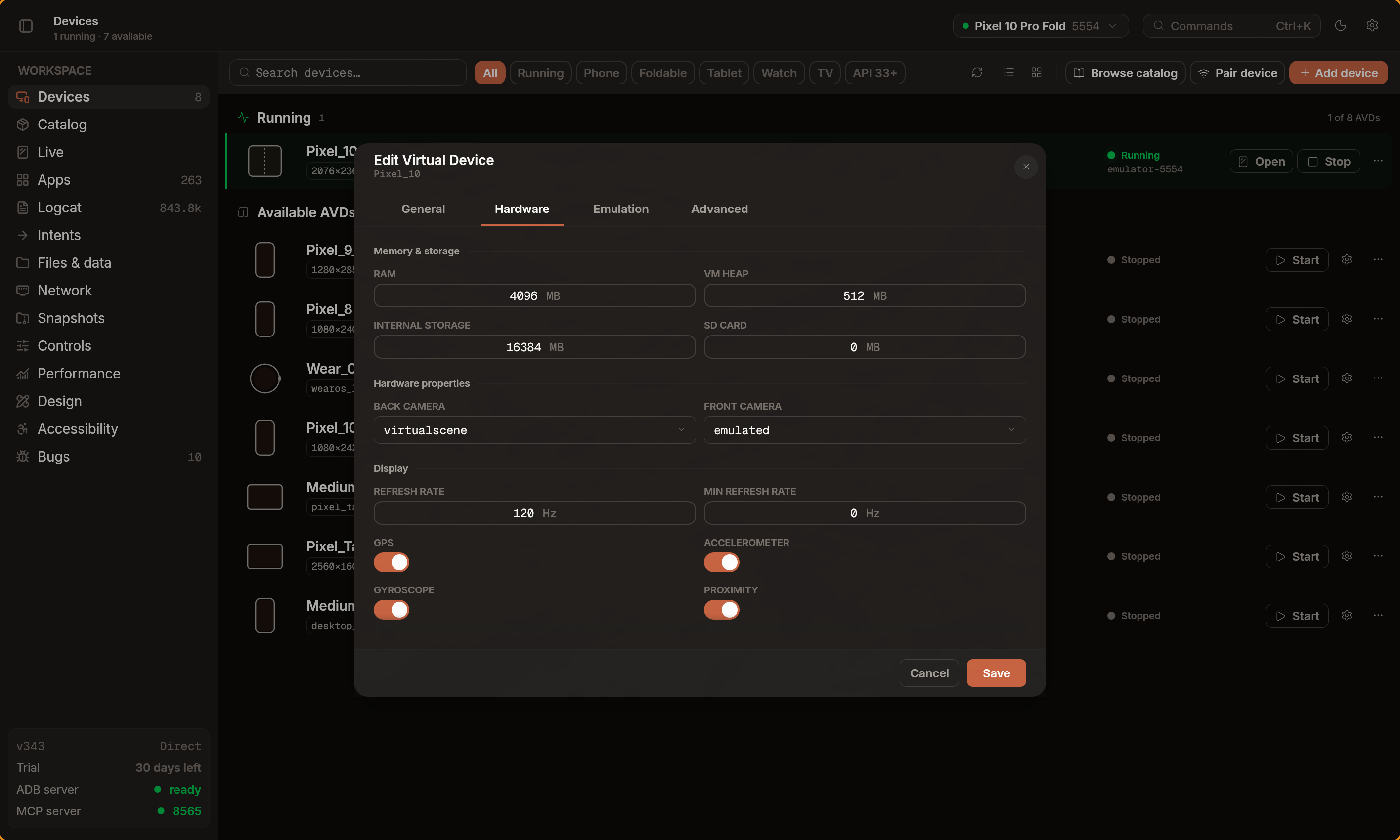Expand the Front Camera dropdown
This screenshot has width=1400, height=840.
(865, 430)
